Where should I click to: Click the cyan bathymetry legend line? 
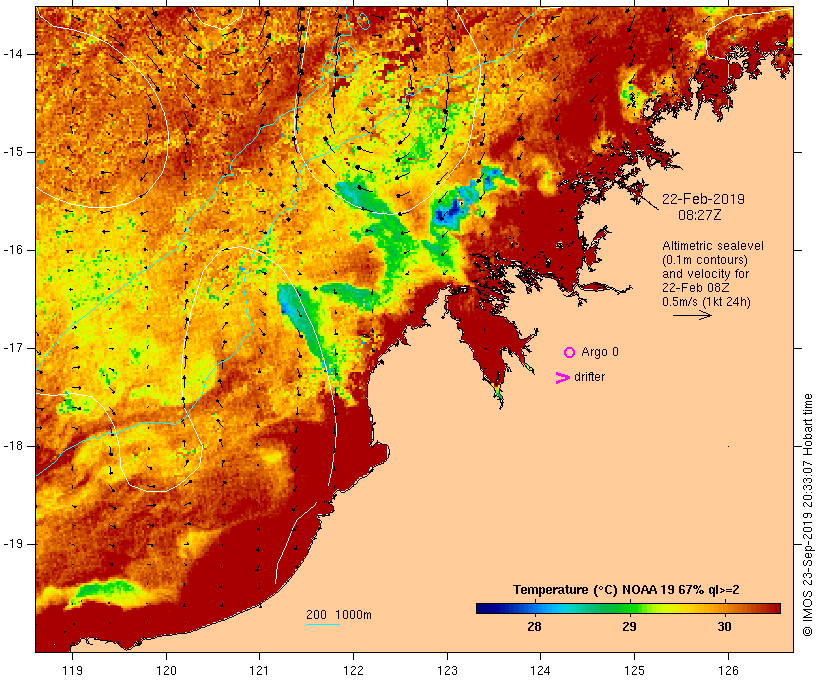click(x=323, y=625)
